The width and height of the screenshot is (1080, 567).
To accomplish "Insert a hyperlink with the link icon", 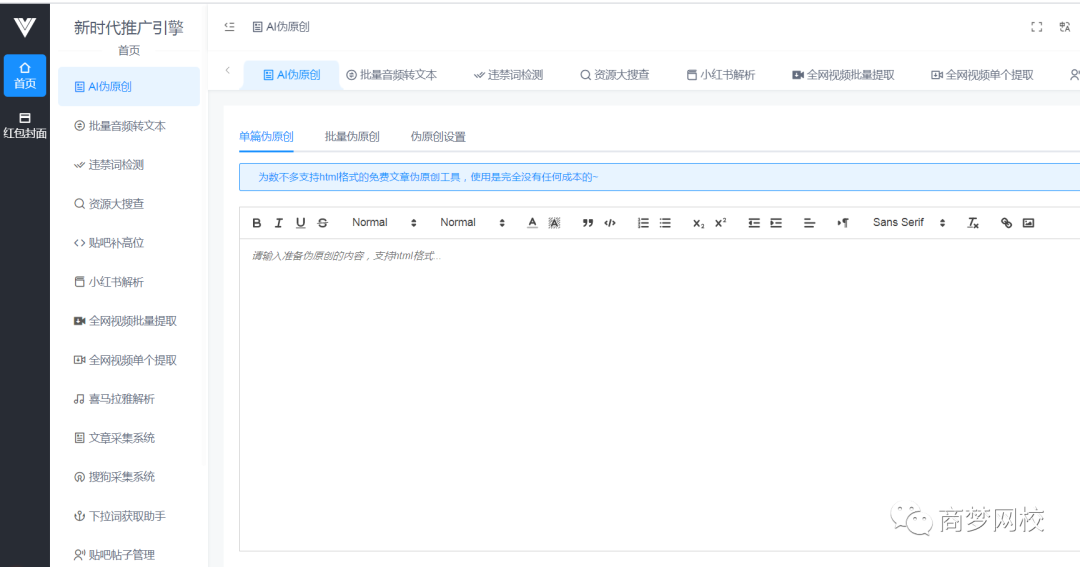I will (x=1006, y=223).
